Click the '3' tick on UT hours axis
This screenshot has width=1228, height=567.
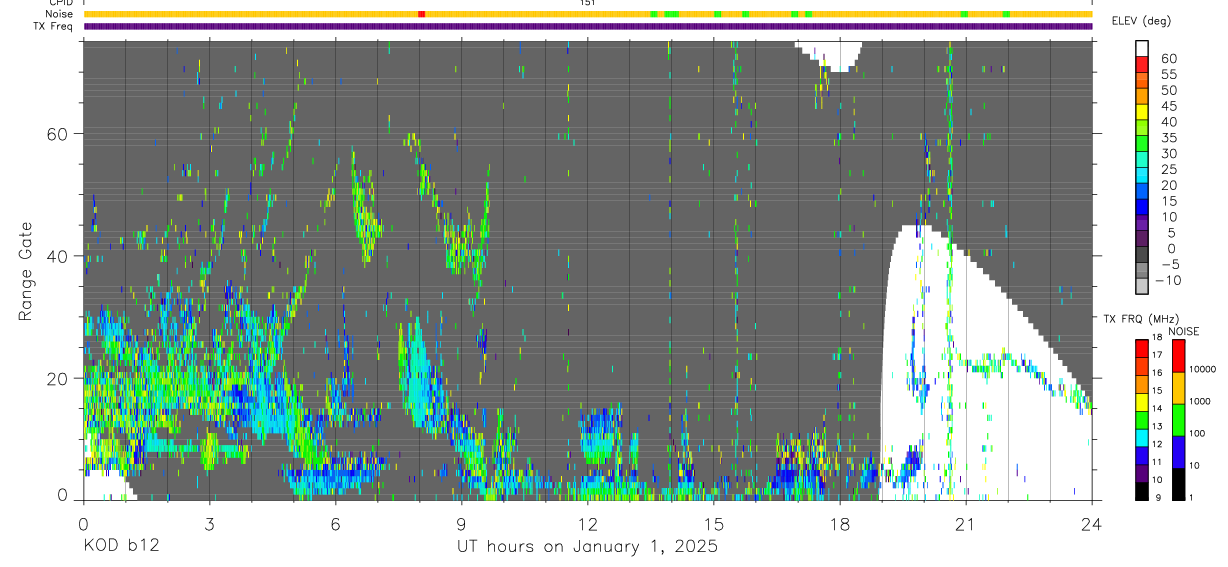pos(209,523)
